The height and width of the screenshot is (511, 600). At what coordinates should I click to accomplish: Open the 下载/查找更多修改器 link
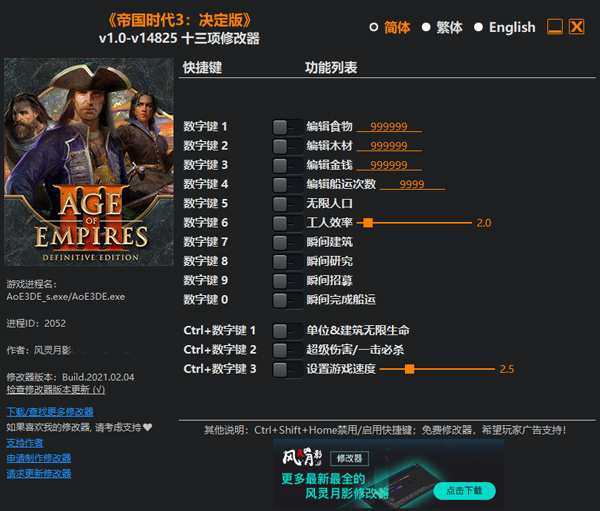tap(50, 412)
